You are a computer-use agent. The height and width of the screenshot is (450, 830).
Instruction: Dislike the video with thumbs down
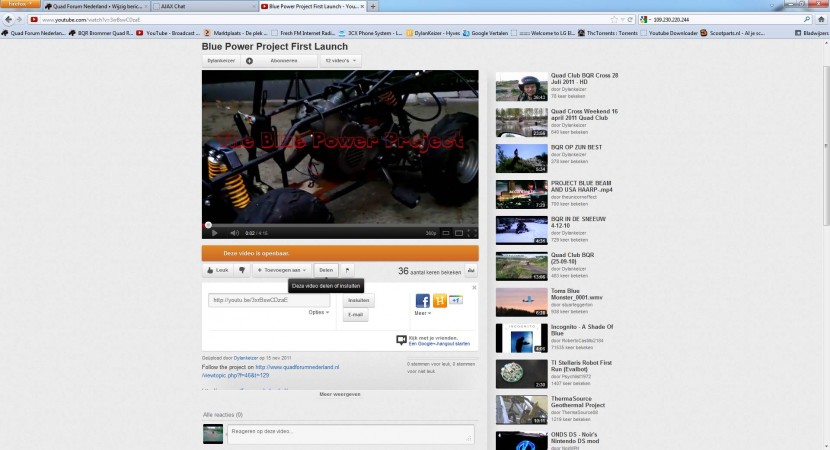pos(241,270)
